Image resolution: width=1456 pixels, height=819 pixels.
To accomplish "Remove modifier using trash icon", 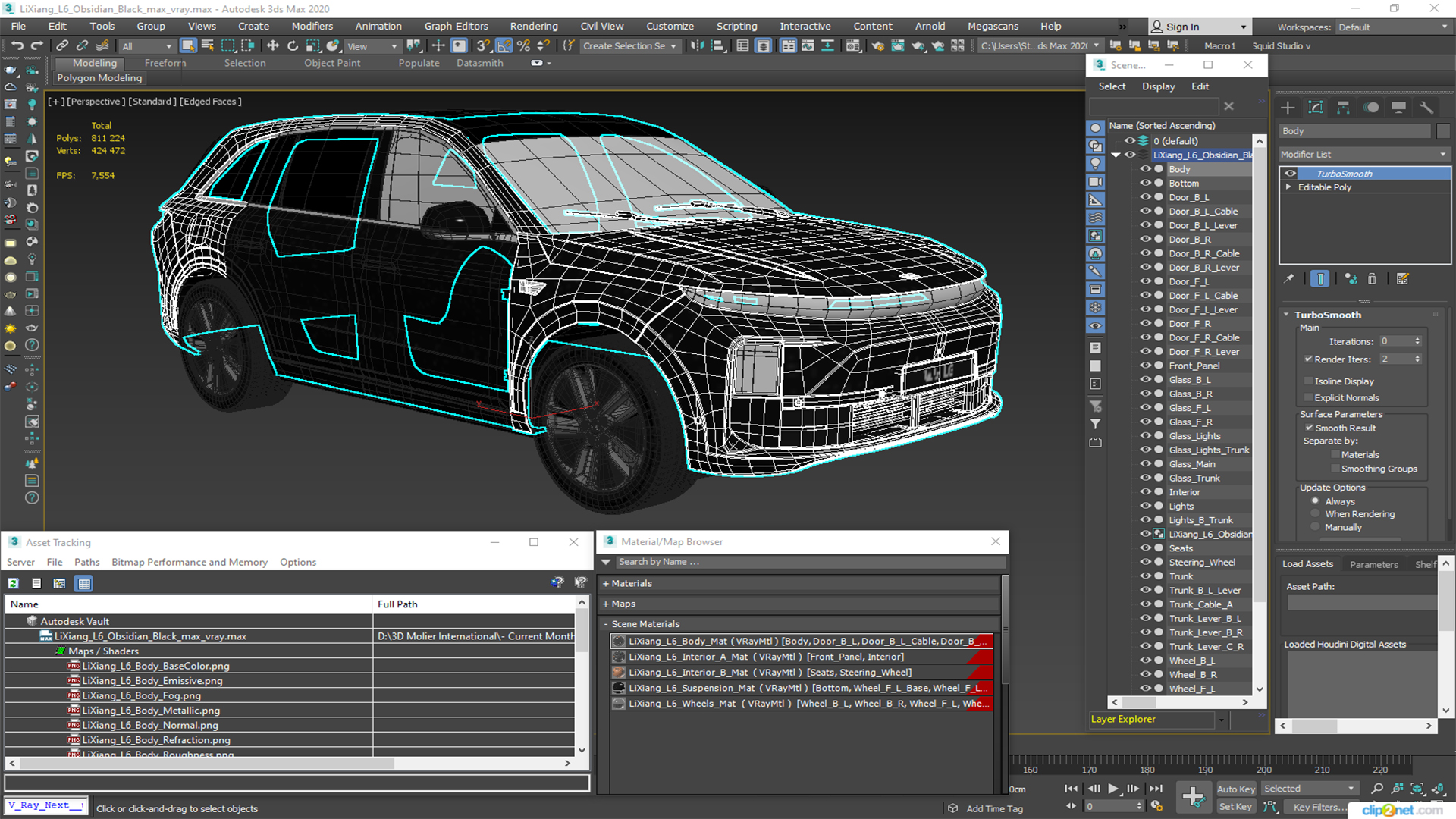I will (x=1372, y=279).
